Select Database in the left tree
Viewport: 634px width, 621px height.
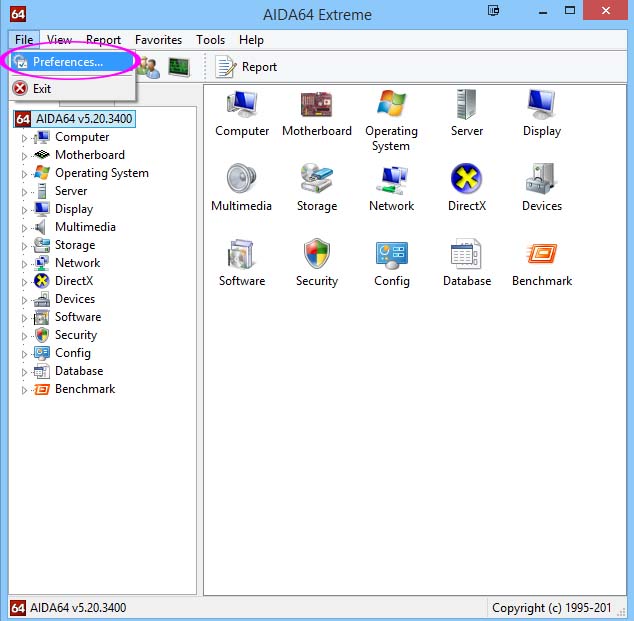[79, 371]
